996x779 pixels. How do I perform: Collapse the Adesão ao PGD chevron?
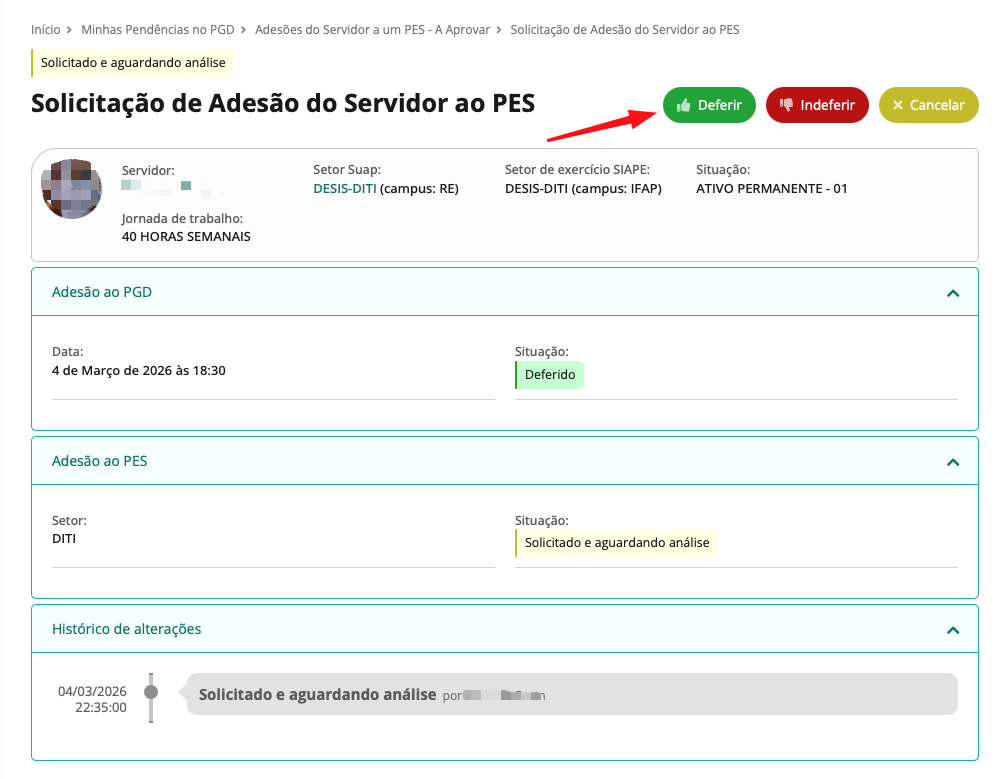point(952,293)
